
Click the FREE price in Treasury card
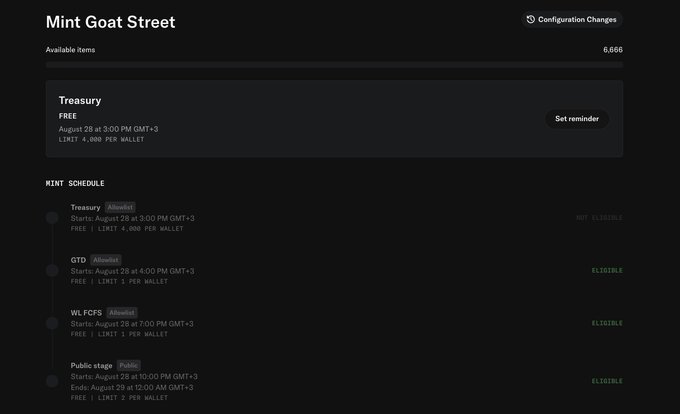[68, 116]
